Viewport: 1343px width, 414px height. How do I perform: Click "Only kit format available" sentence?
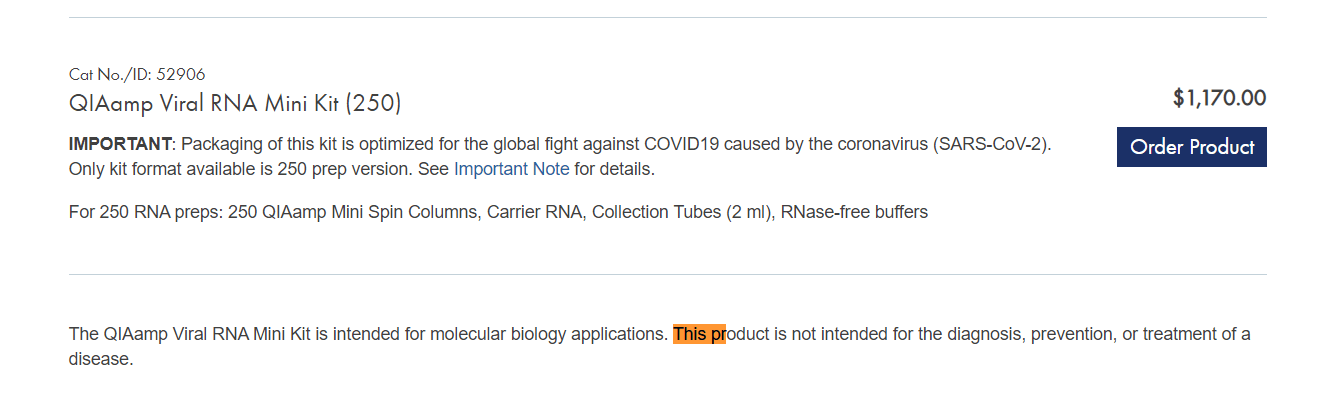coord(160,169)
